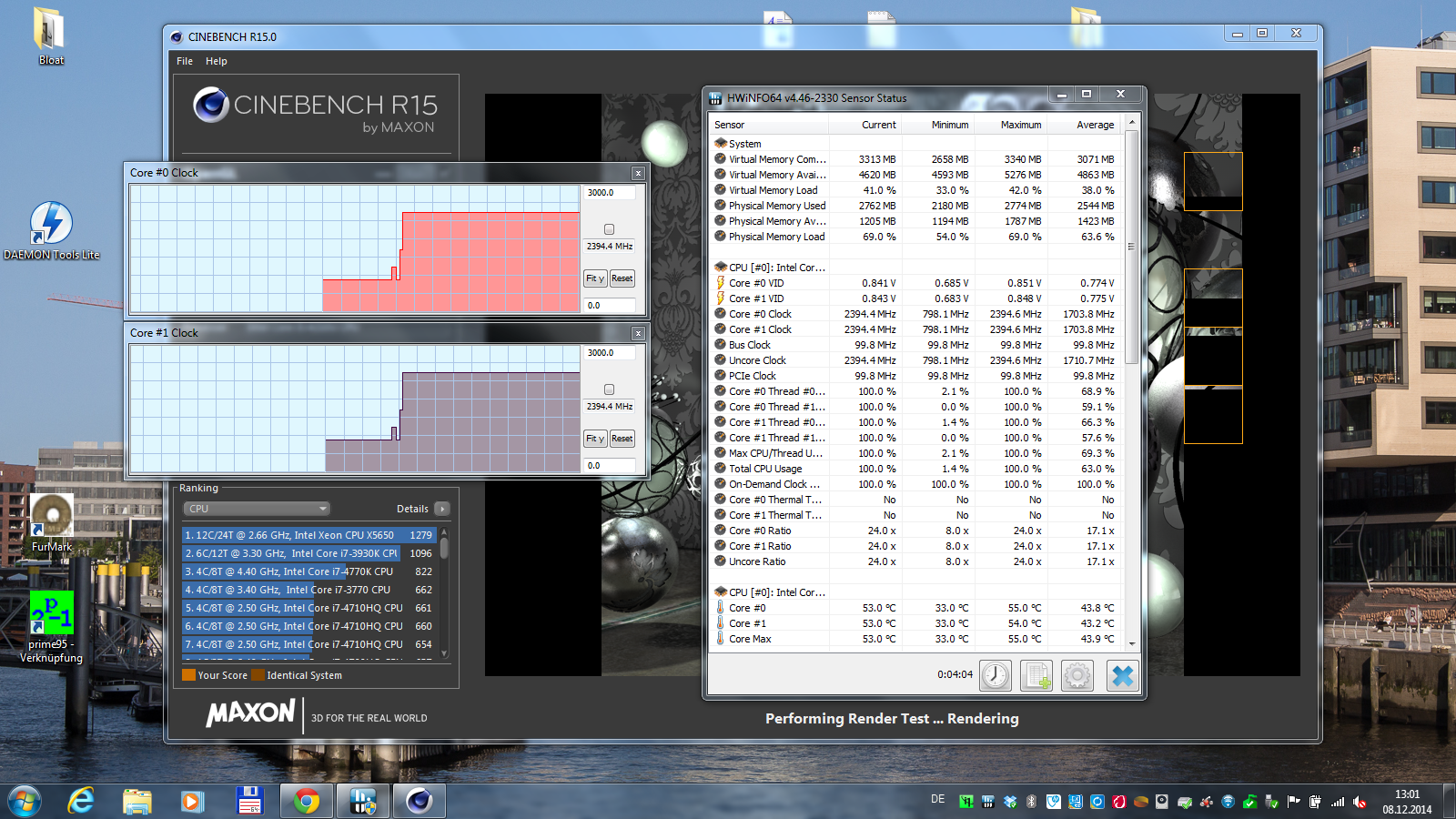Viewport: 1456px width, 819px height.
Task: Click the green HWiNFO sensor tray icon
Action: click(x=966, y=802)
